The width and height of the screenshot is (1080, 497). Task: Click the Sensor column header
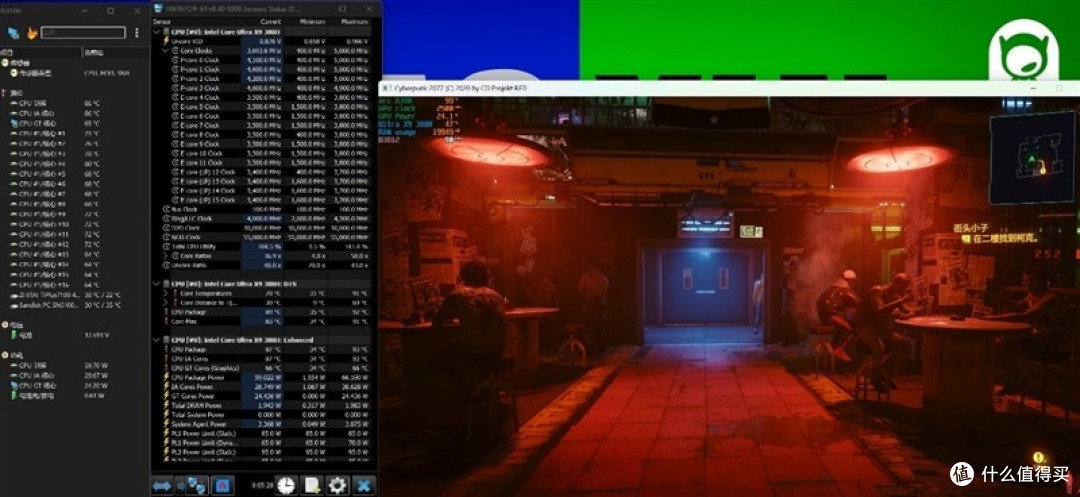point(163,22)
